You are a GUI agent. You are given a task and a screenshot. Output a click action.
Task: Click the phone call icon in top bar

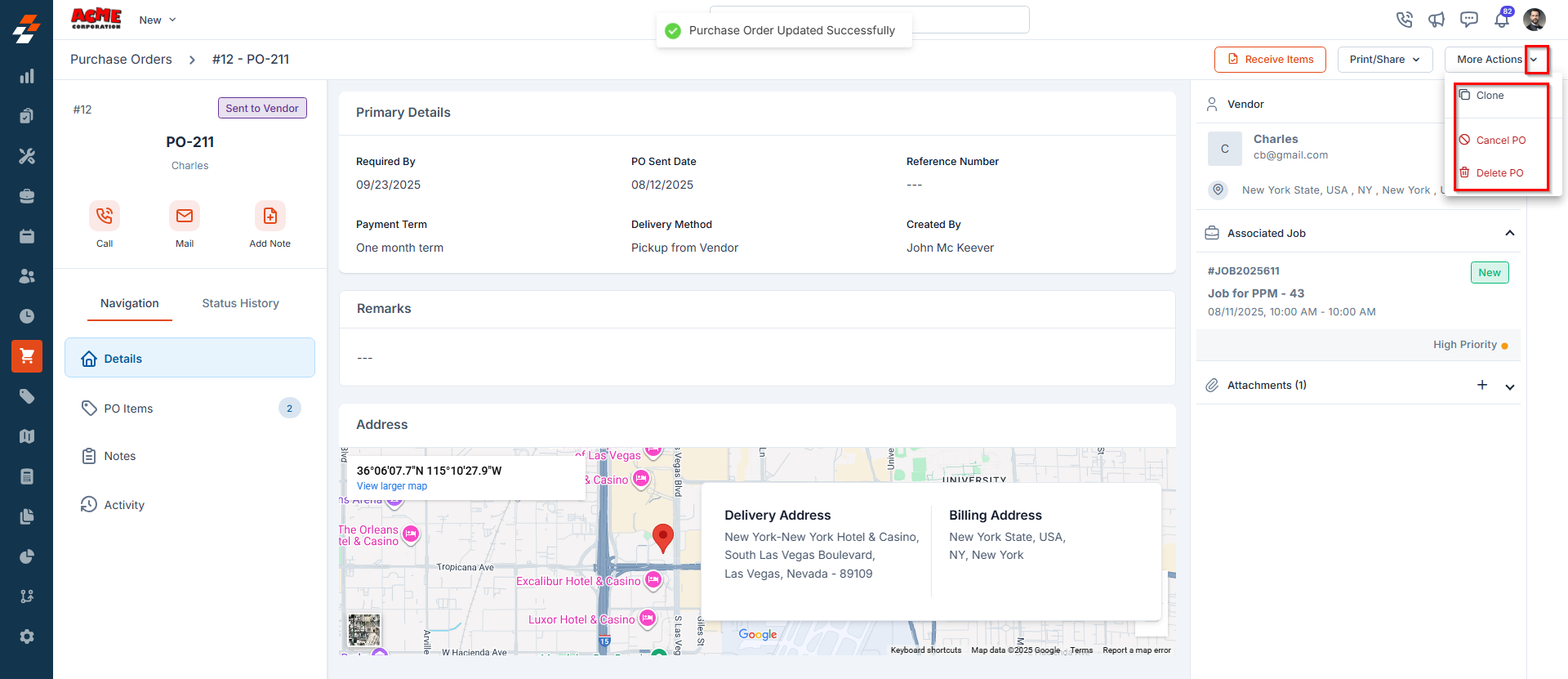[1405, 20]
